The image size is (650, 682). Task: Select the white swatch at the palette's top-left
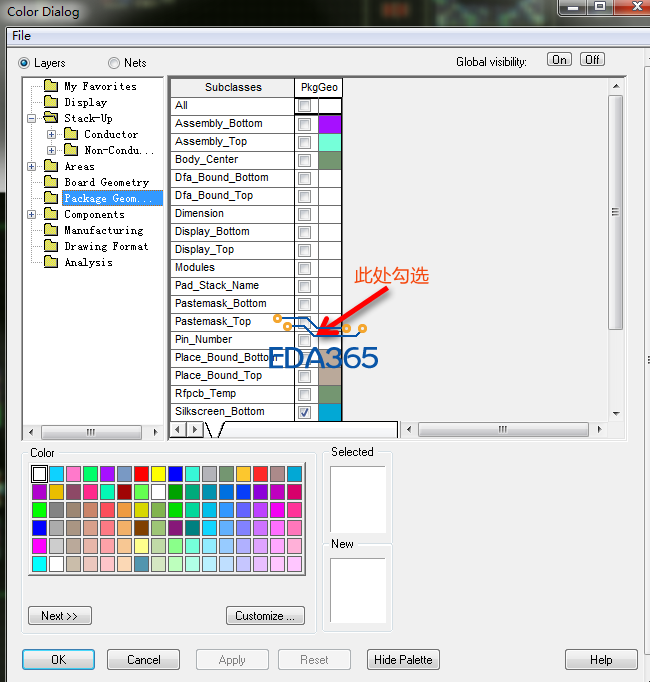click(39, 474)
